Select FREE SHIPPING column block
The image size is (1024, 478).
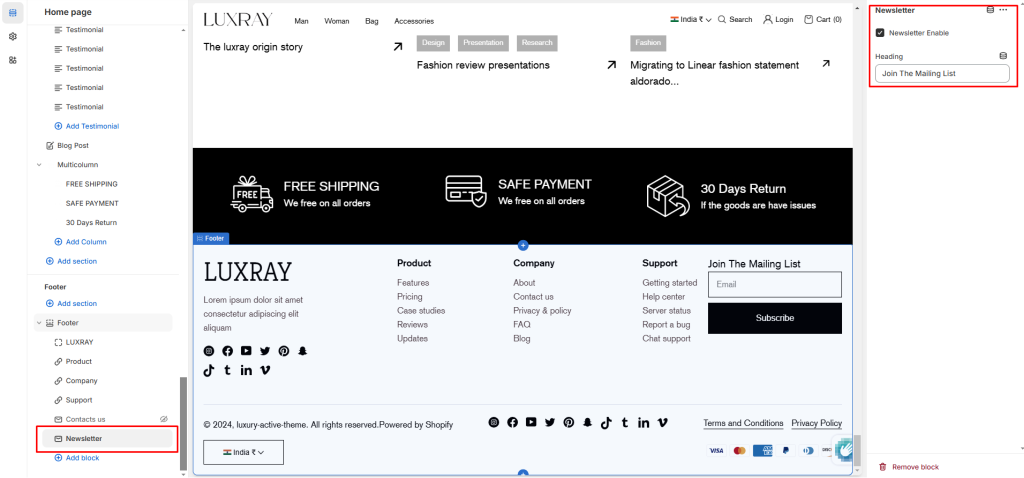(91, 184)
